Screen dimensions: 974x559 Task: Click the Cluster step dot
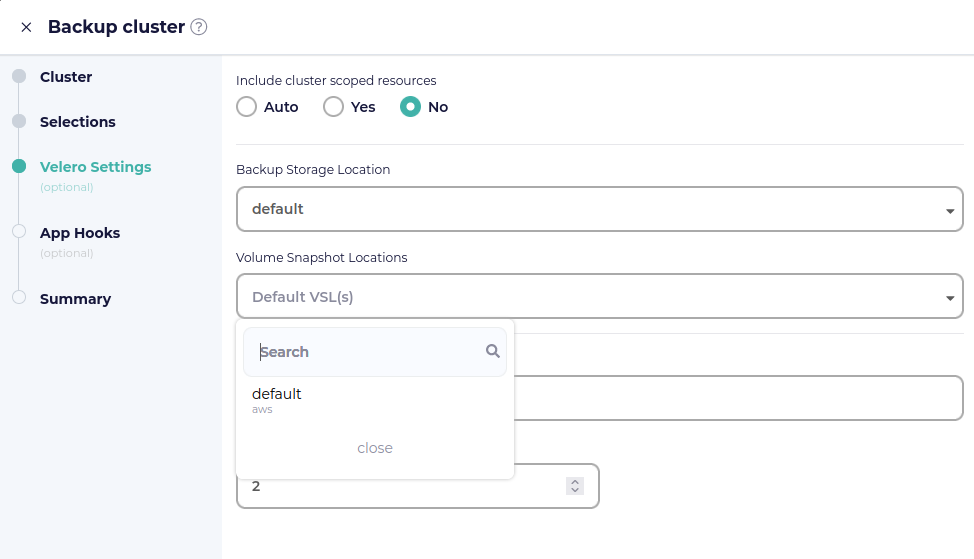click(19, 76)
